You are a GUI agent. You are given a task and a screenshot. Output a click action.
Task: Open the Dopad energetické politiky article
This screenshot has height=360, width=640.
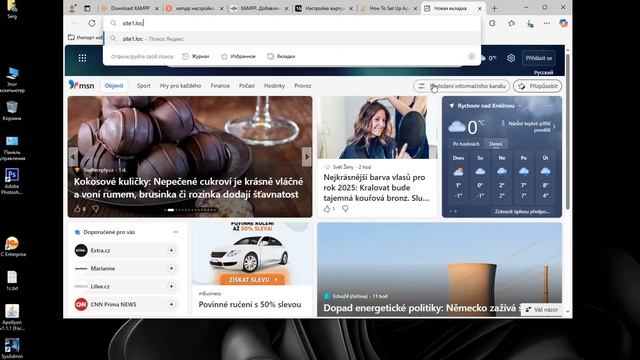pyautogui.click(x=422, y=308)
